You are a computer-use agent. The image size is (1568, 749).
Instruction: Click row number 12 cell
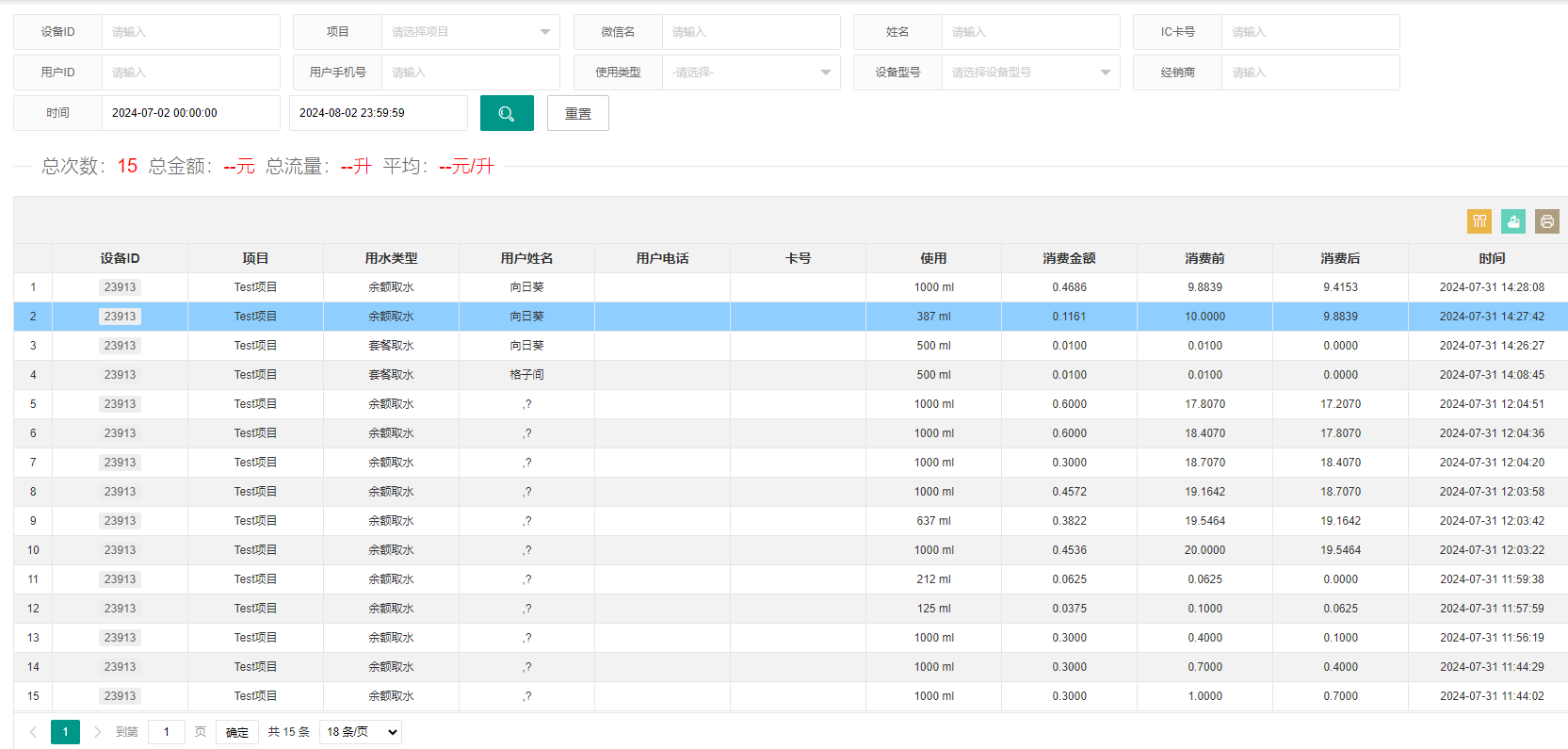coord(33,609)
